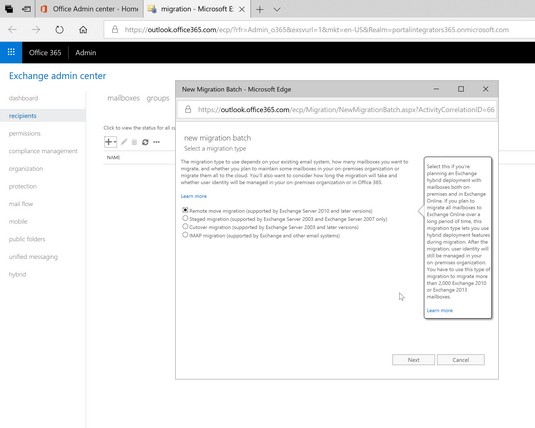Click the Next button
Viewport: 535px width, 428px height.
tap(414, 360)
